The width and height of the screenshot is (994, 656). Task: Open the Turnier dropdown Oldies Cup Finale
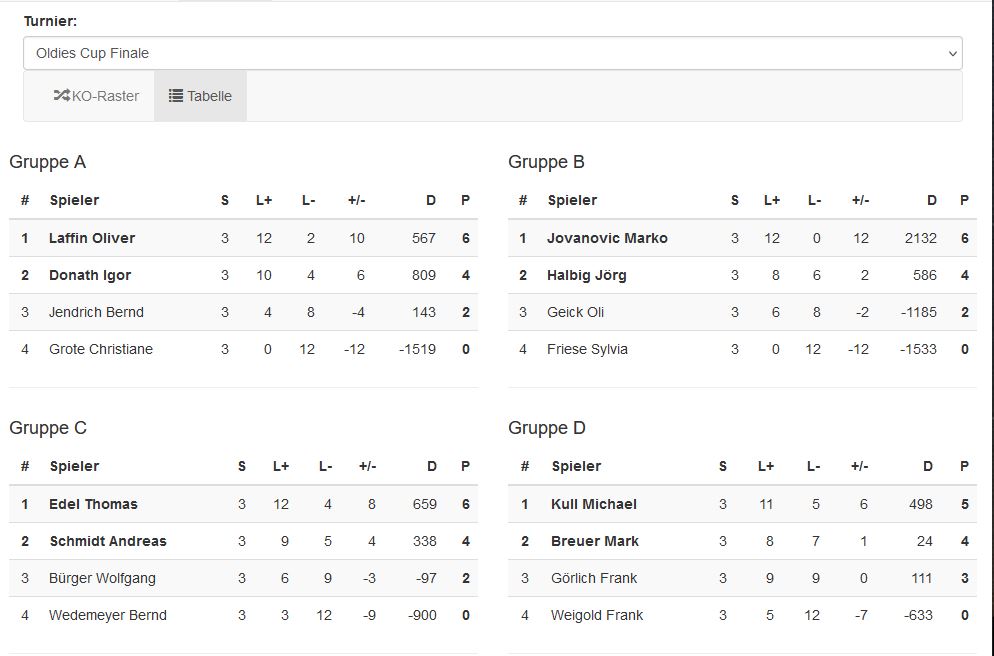click(x=493, y=53)
